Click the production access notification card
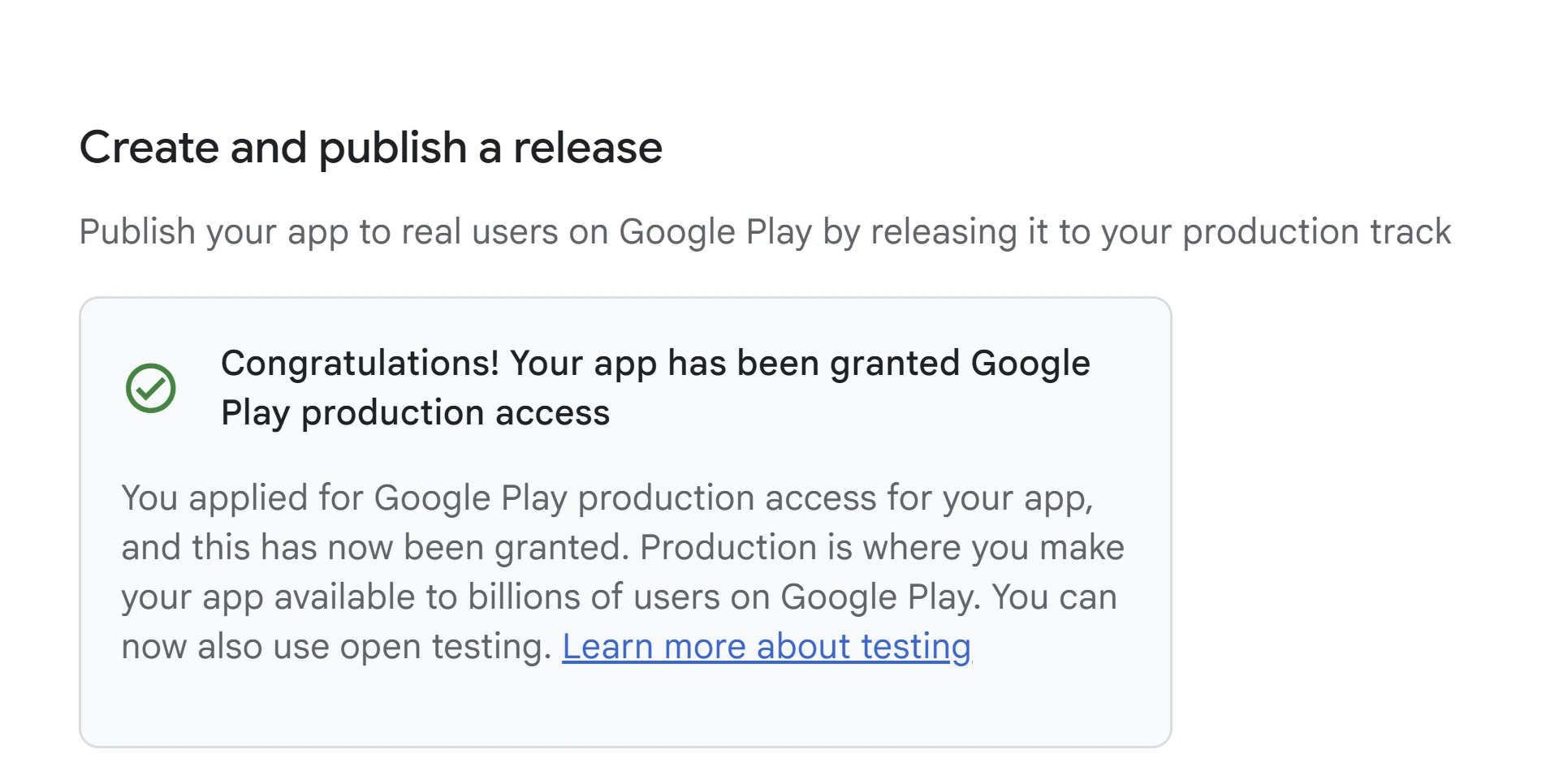Image resolution: width=1559 pixels, height=784 pixels. 625,519
